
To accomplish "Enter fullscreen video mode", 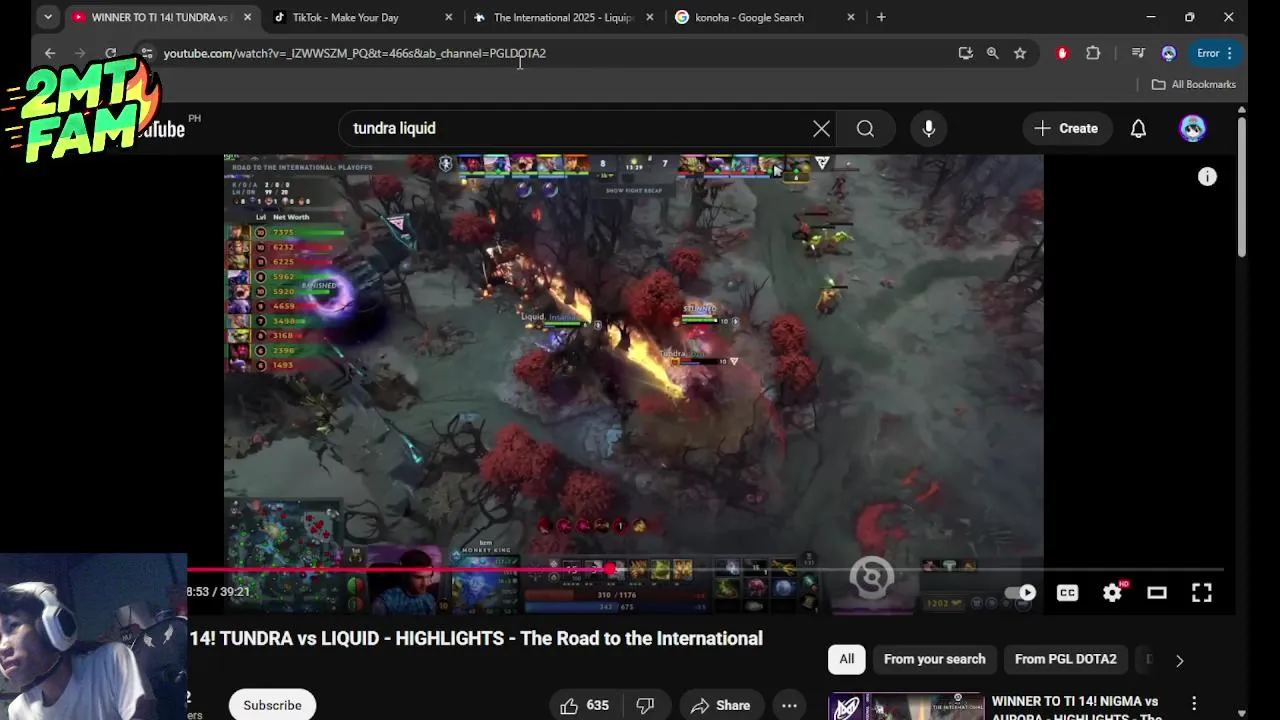I will click(1202, 593).
